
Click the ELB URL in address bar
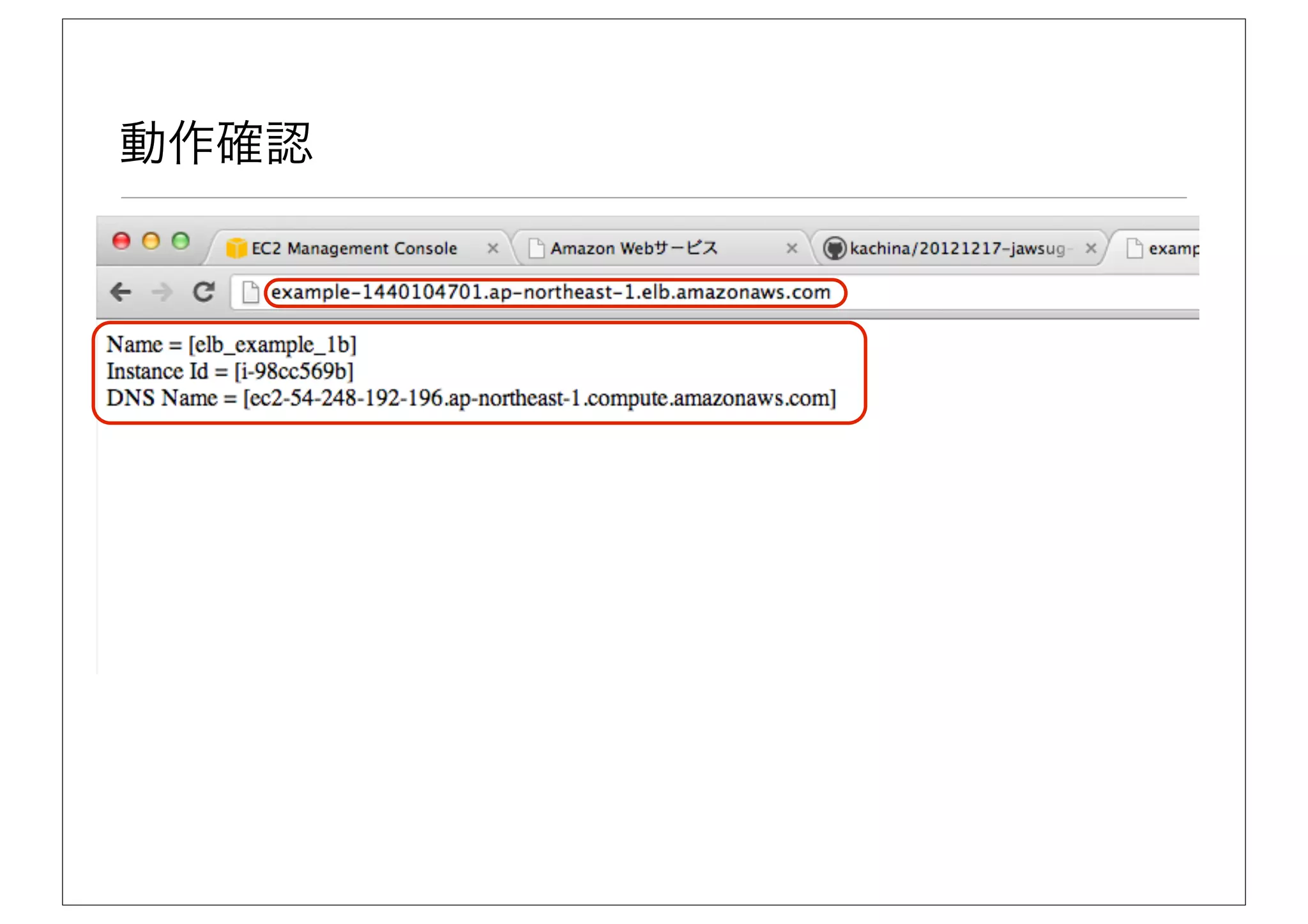(551, 292)
